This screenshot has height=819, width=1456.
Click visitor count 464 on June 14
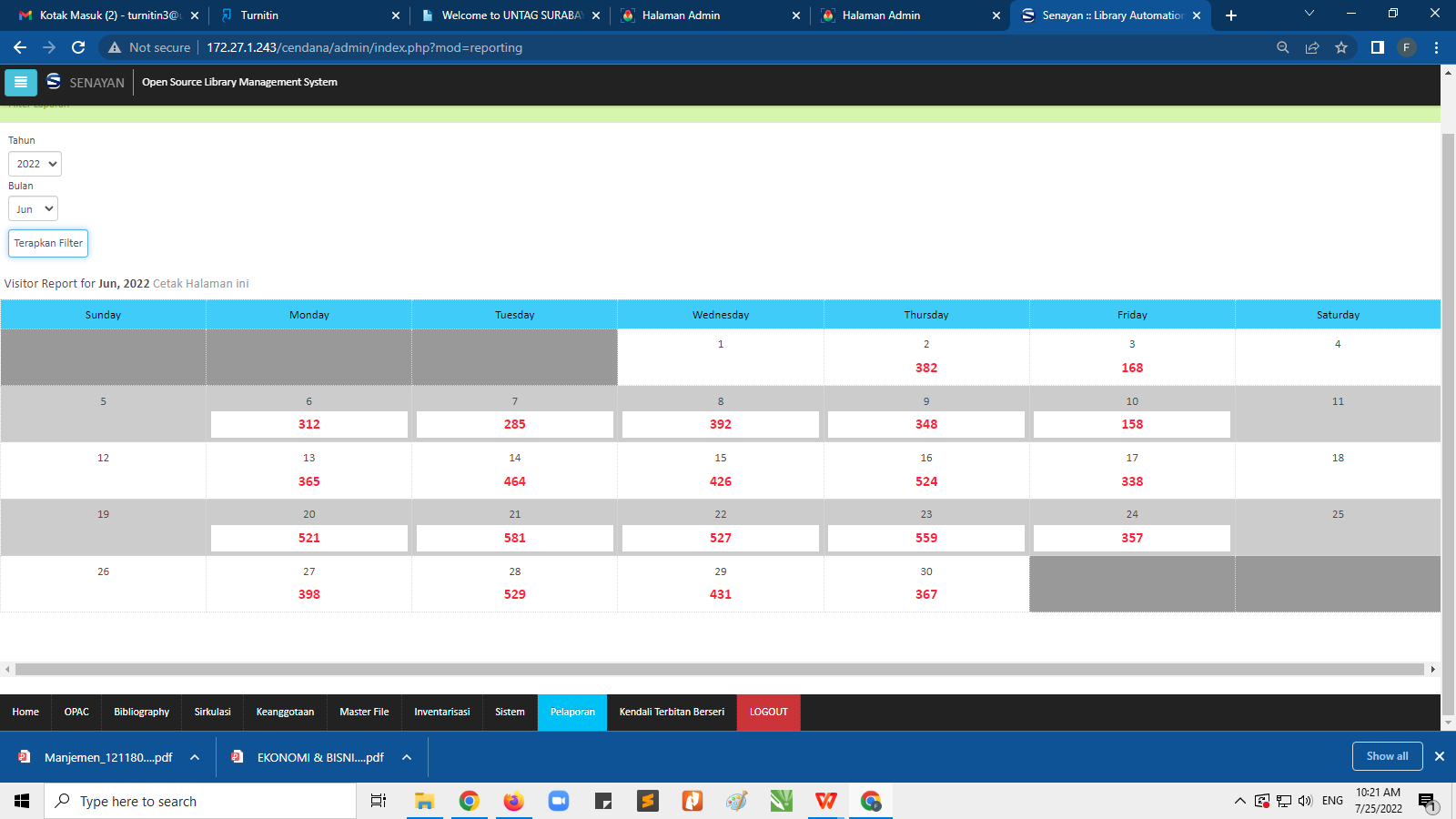515,481
